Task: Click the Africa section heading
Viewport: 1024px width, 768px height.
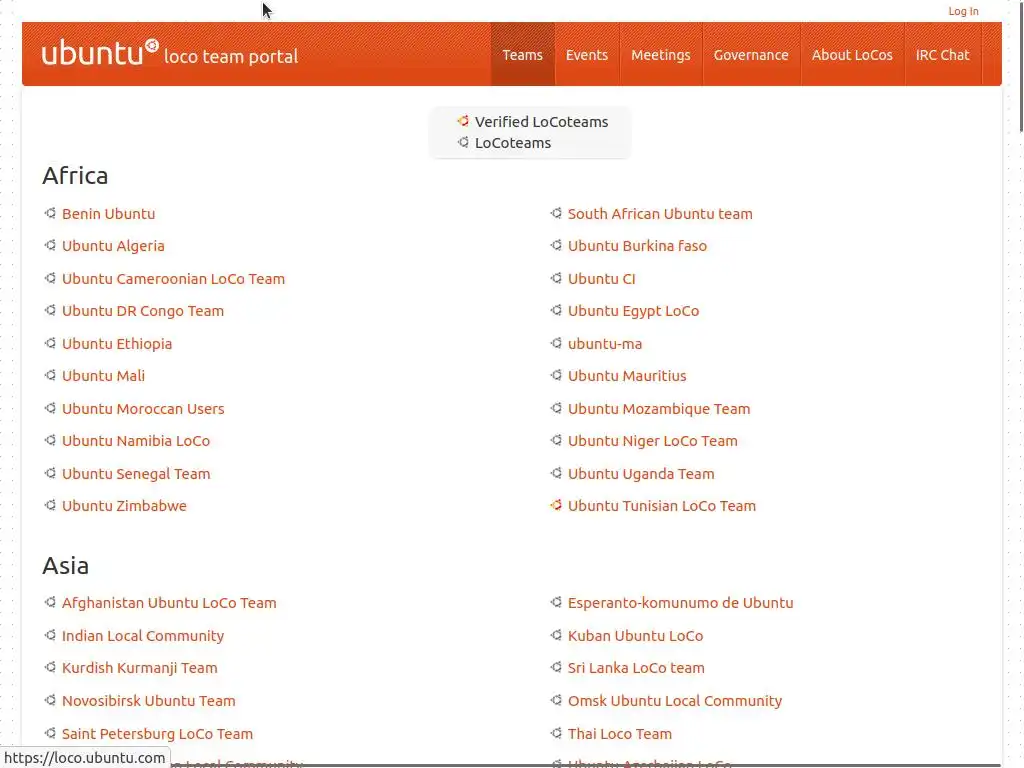Action: [75, 176]
